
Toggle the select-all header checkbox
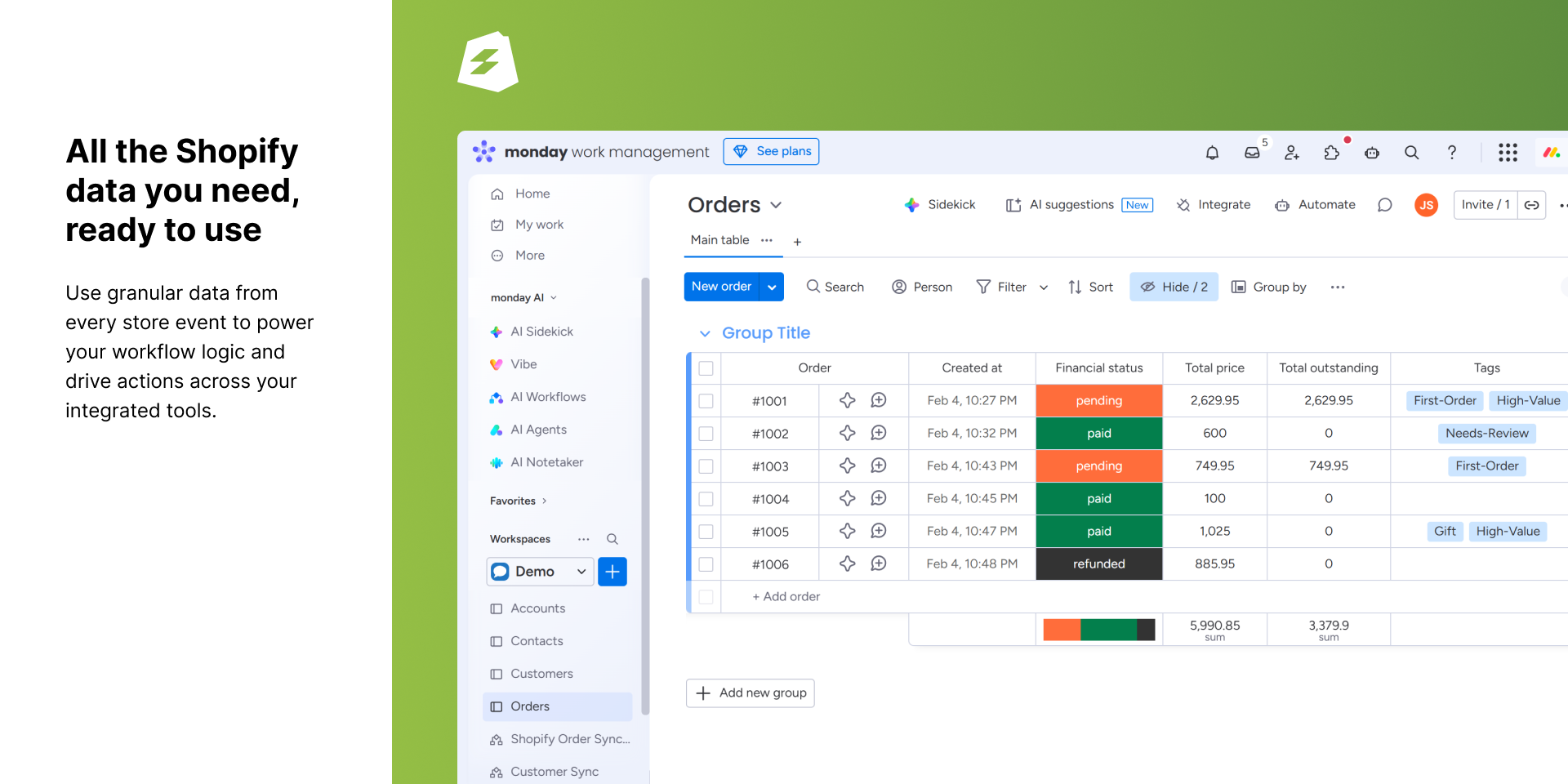tap(706, 368)
